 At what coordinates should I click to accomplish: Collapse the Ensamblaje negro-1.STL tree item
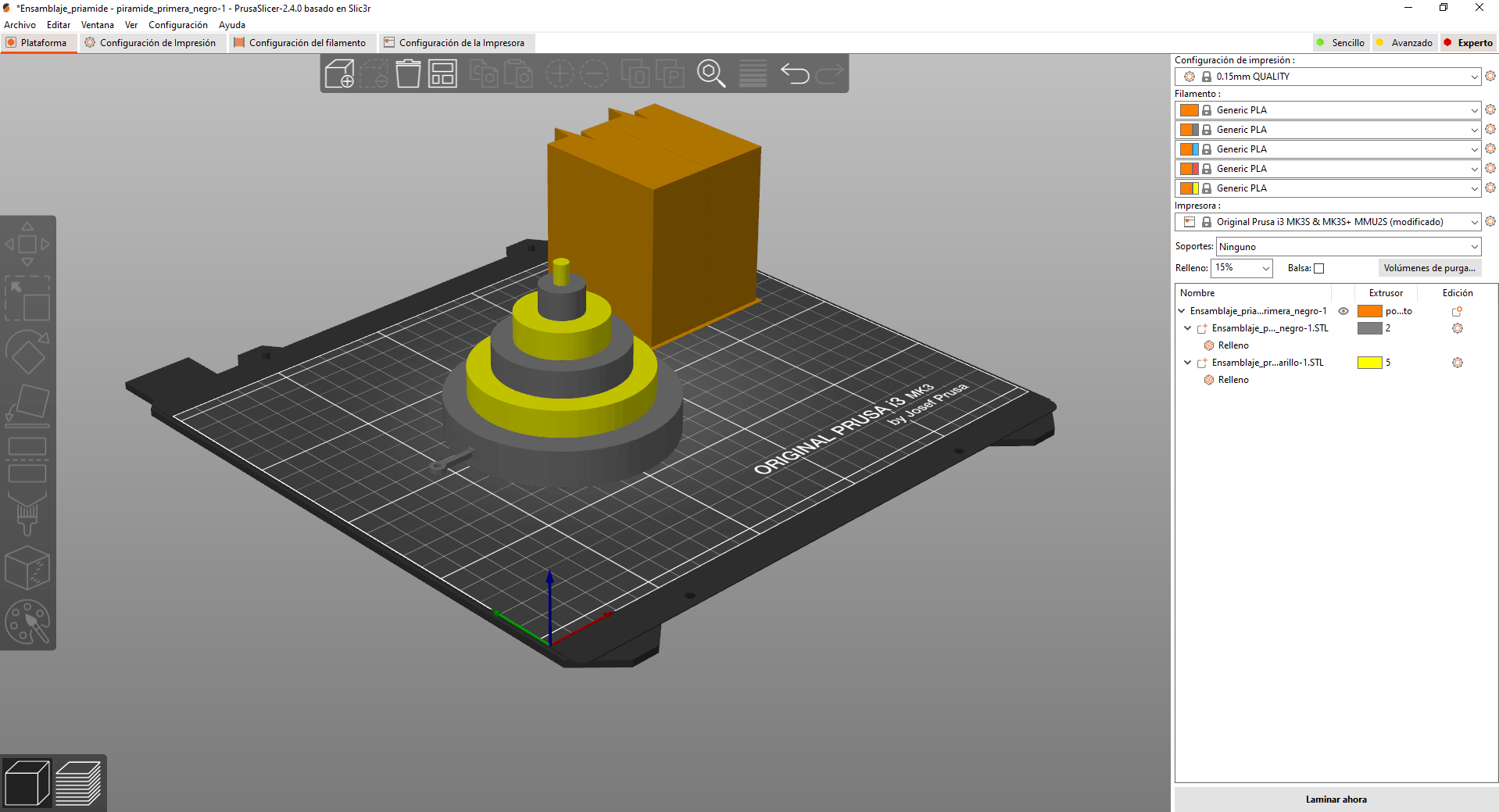pos(1188,328)
